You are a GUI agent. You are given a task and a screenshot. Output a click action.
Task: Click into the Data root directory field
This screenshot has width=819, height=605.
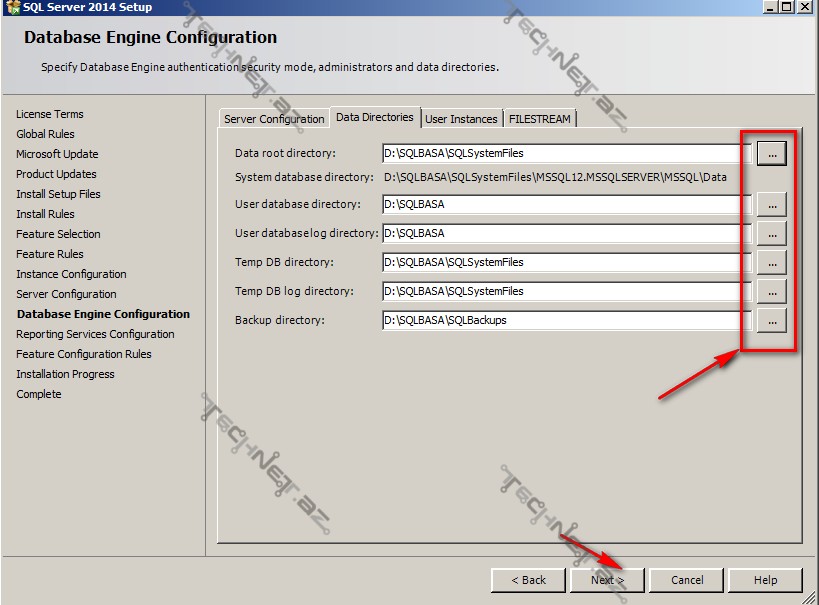[x=560, y=154]
